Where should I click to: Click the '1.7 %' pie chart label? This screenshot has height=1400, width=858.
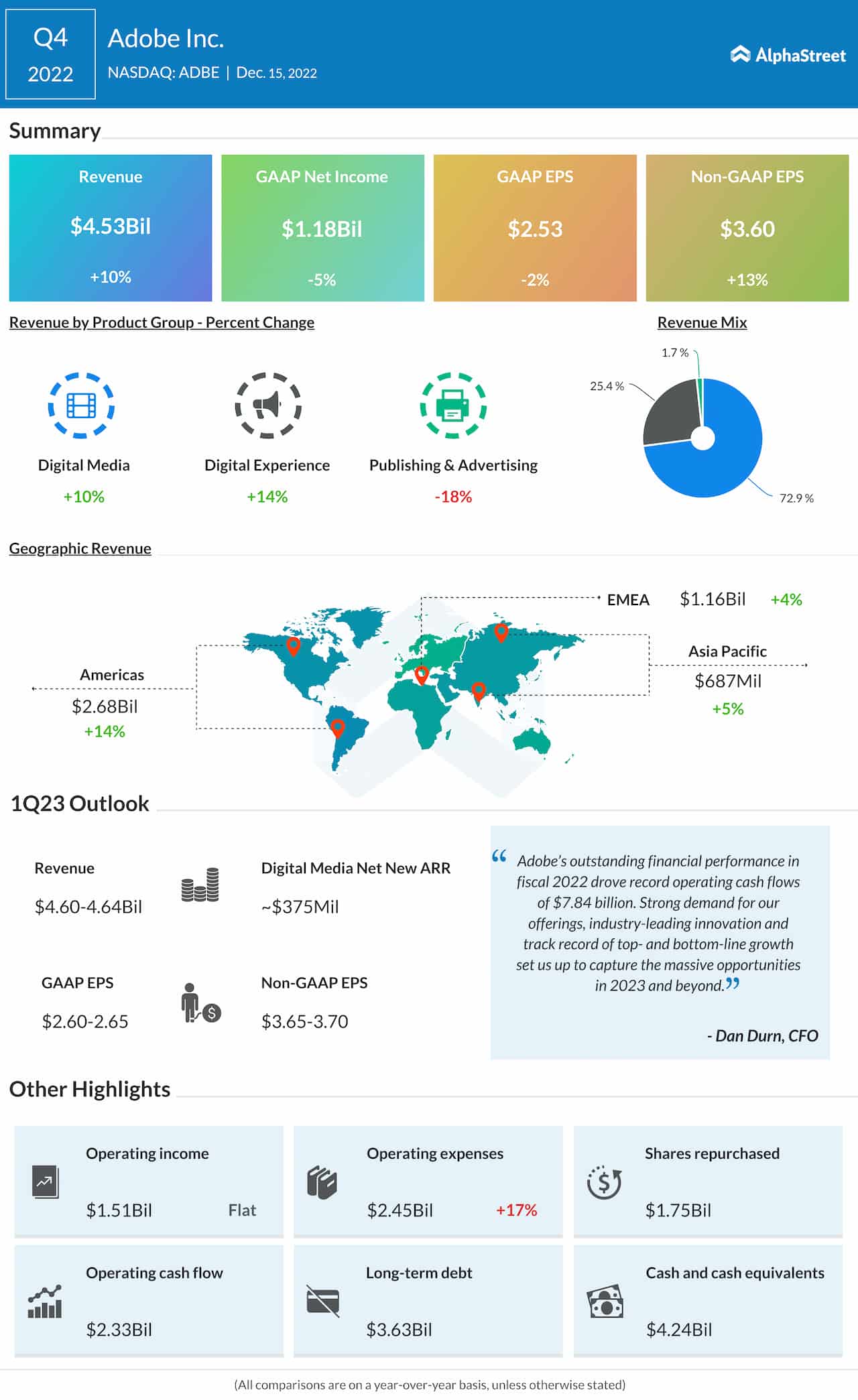point(675,353)
